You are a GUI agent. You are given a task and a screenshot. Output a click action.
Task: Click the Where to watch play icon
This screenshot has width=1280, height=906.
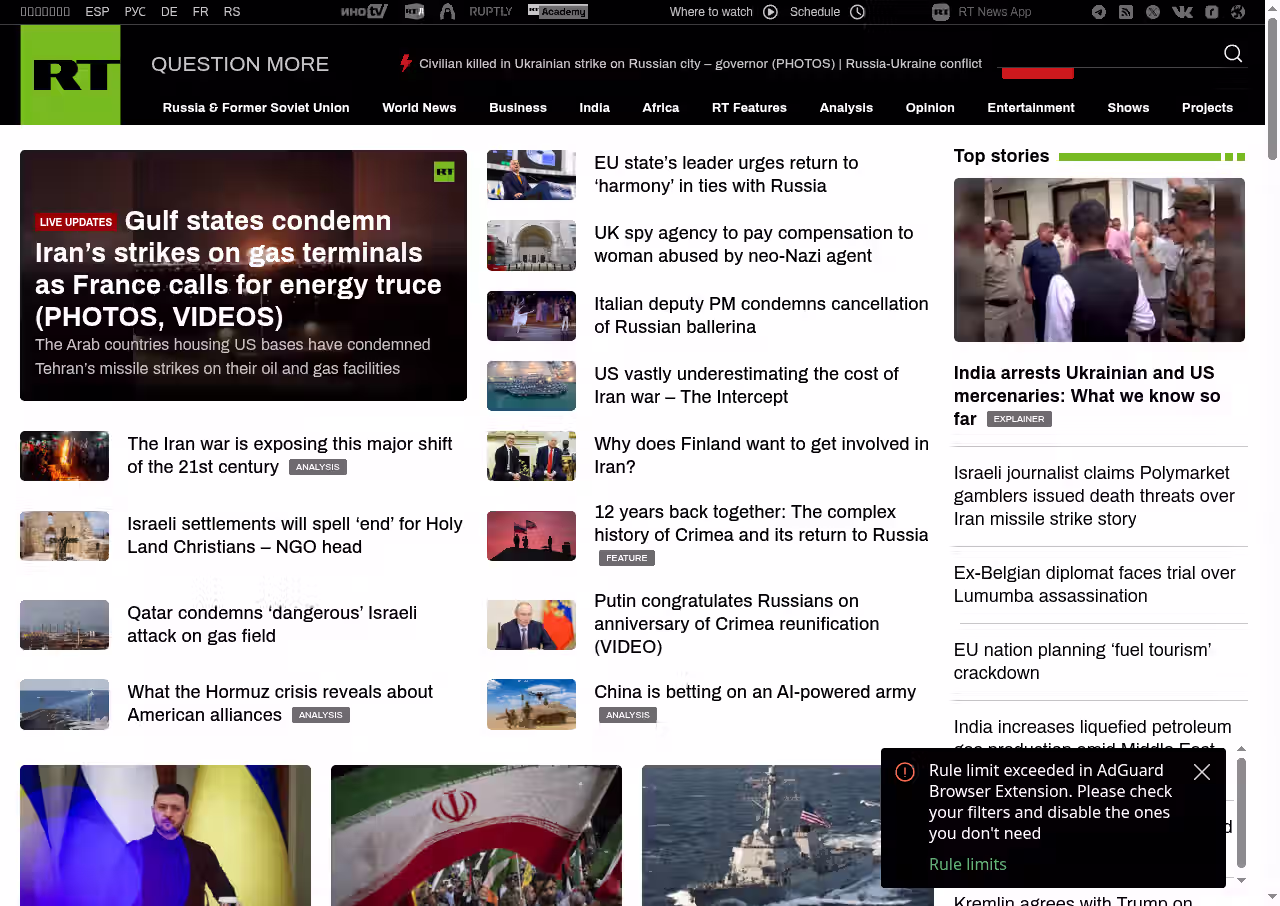pos(770,12)
